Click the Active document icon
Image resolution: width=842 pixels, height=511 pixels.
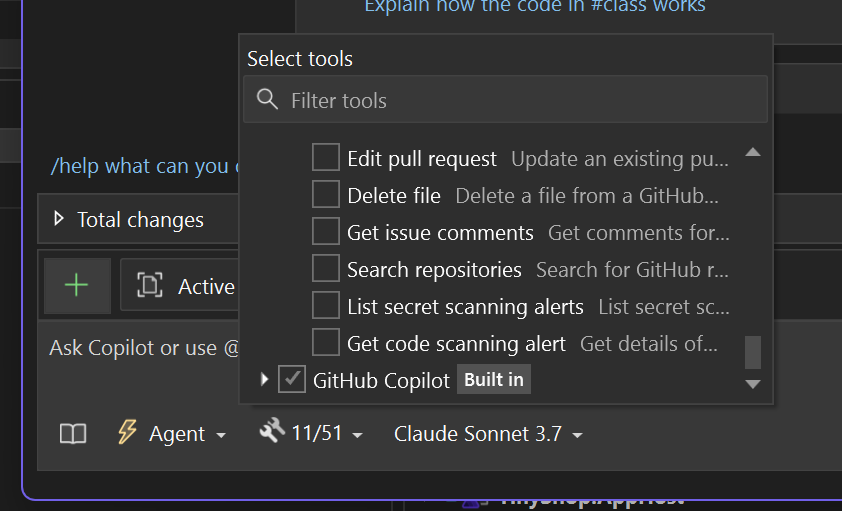150,287
